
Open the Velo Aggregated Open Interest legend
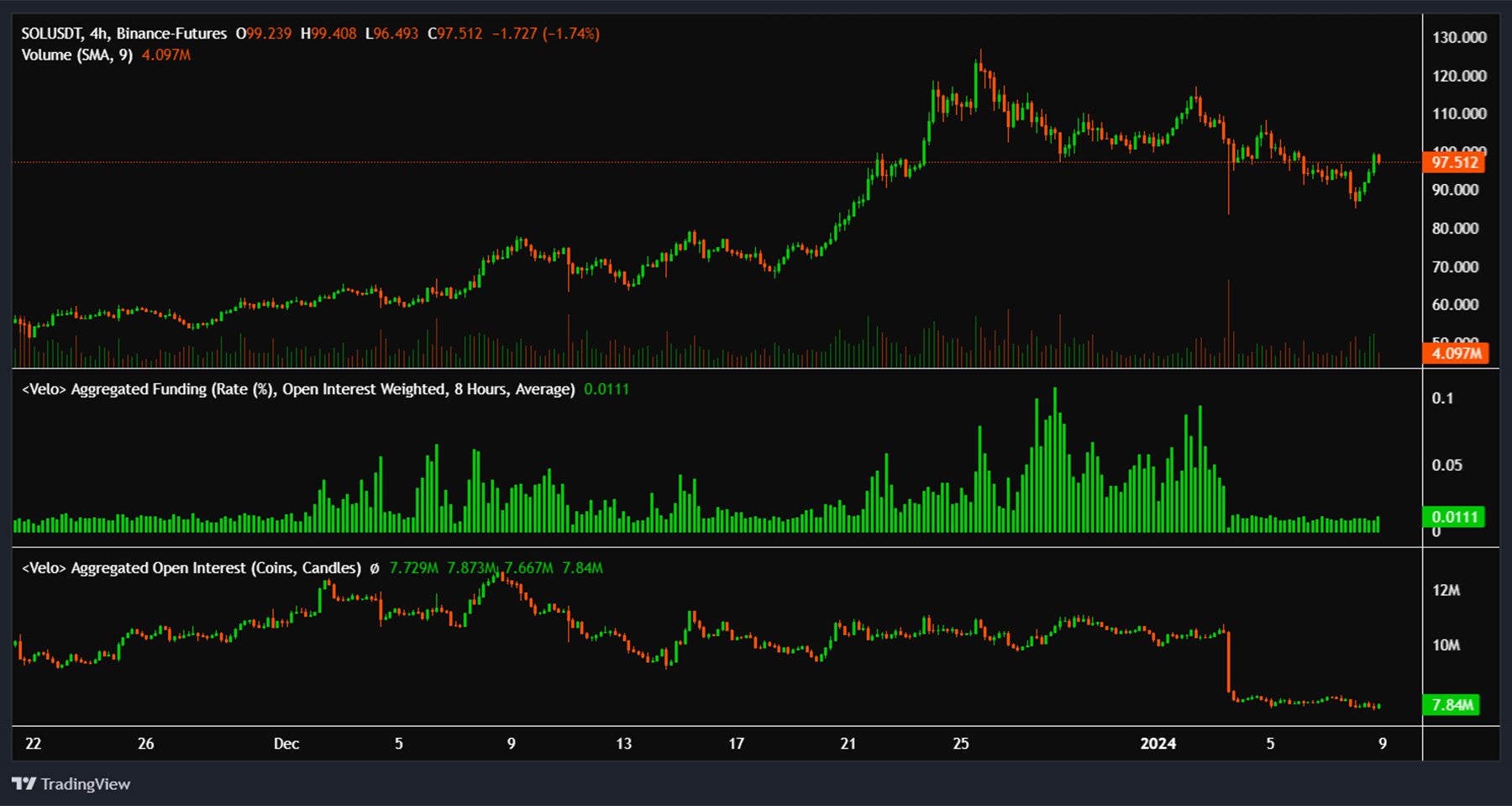[191, 568]
